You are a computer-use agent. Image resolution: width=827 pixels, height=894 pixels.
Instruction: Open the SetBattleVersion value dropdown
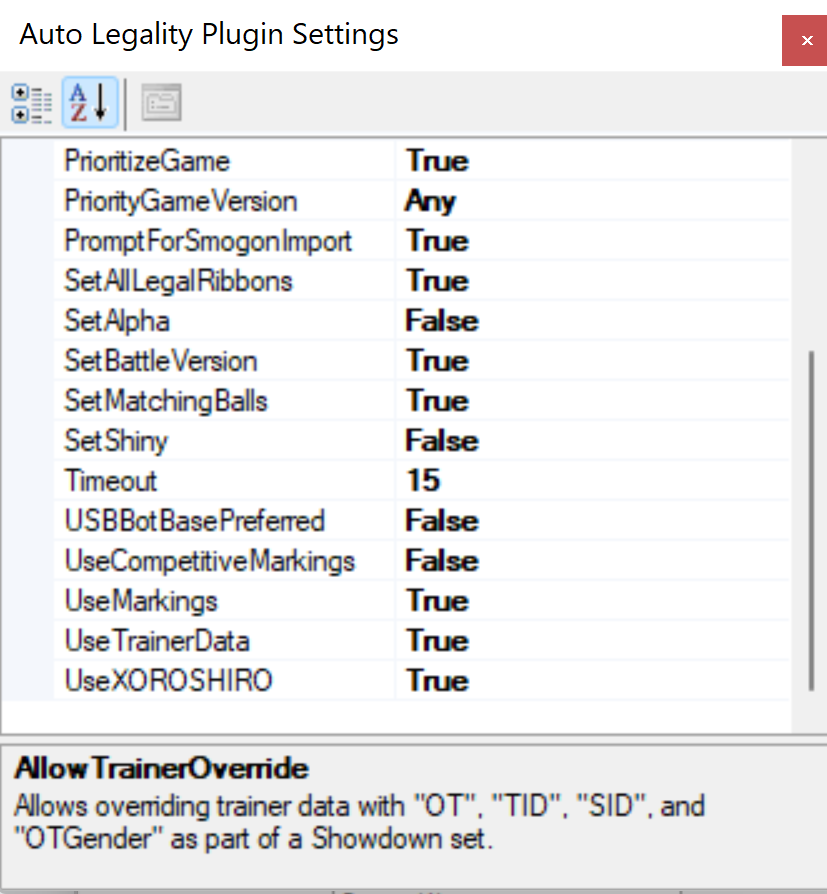pos(592,360)
